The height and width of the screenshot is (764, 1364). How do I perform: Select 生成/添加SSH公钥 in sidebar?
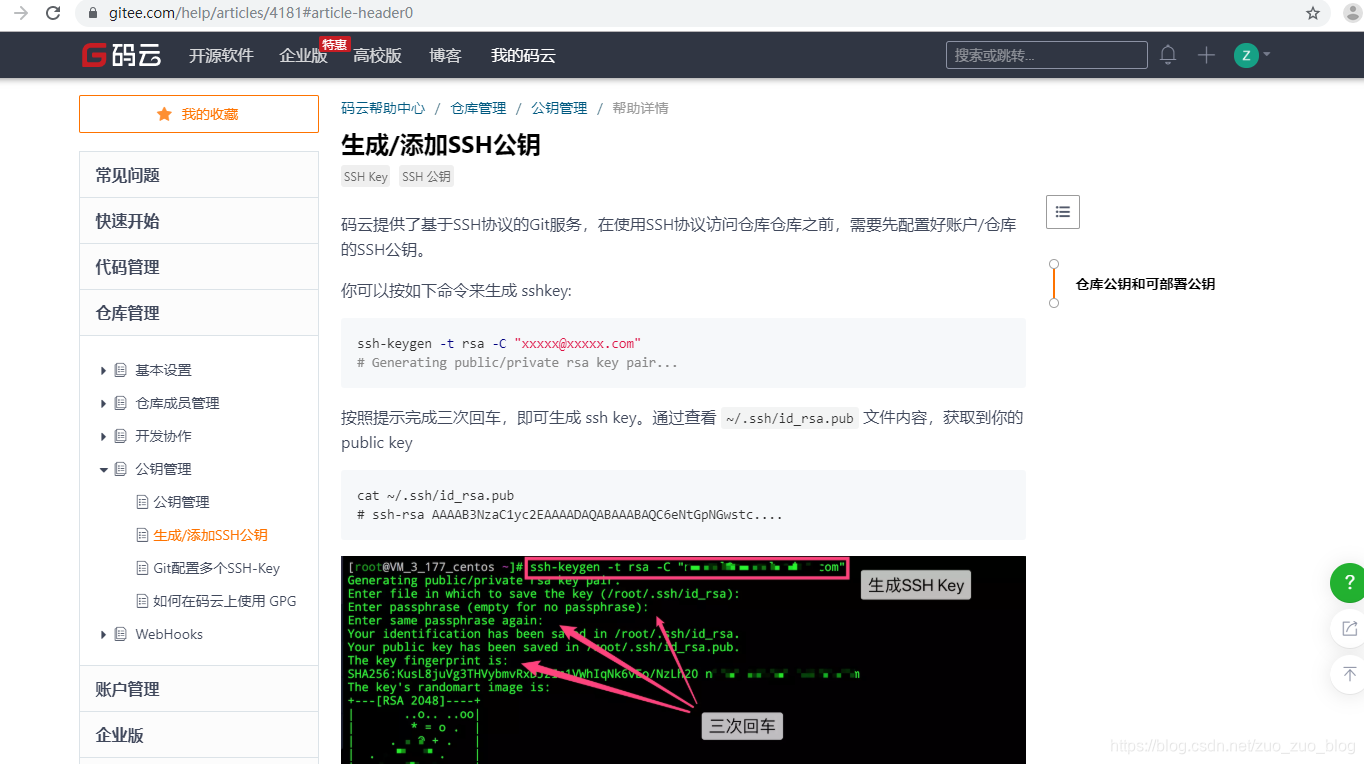tap(210, 535)
